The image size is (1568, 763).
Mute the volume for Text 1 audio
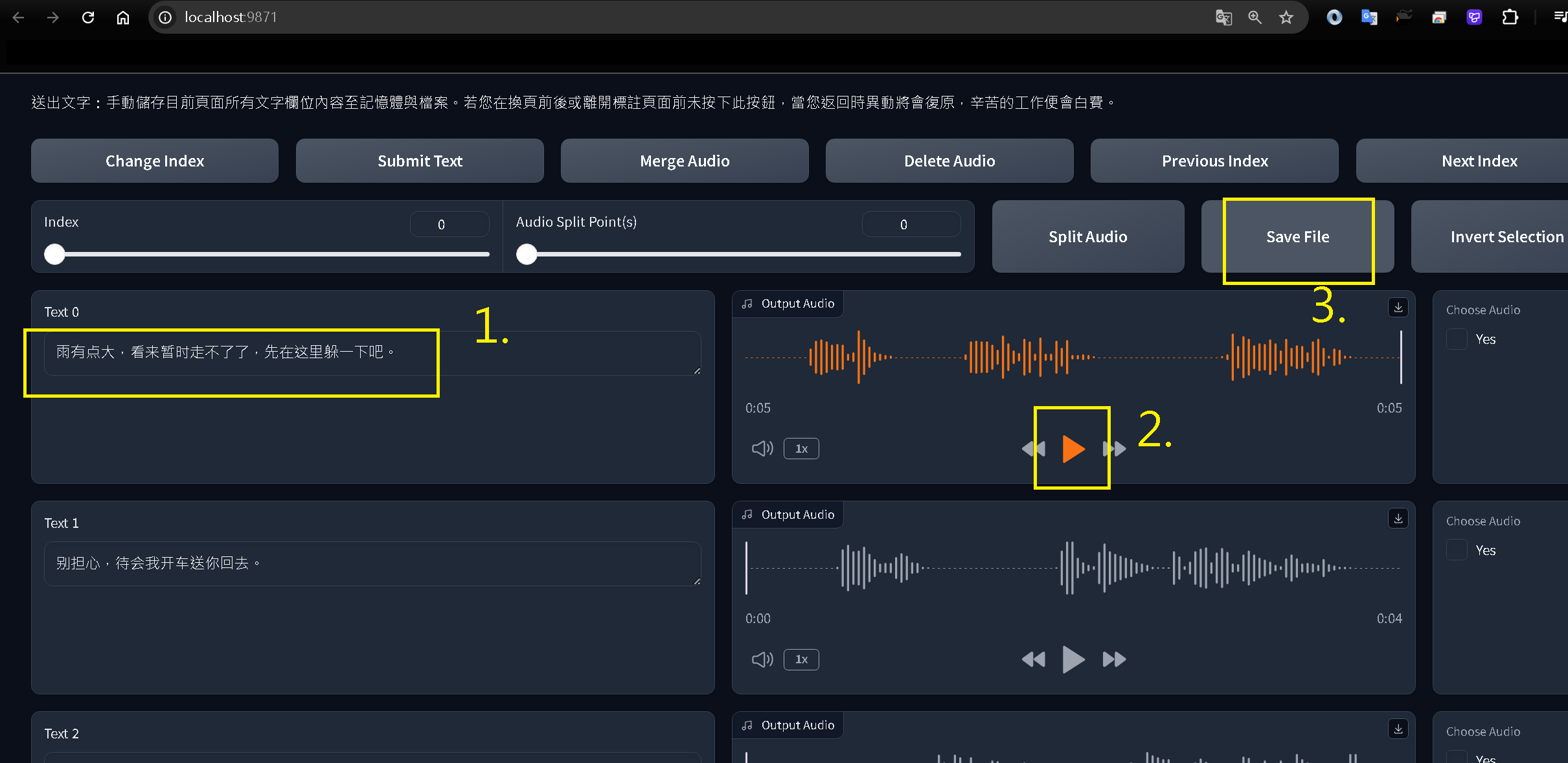[762, 659]
